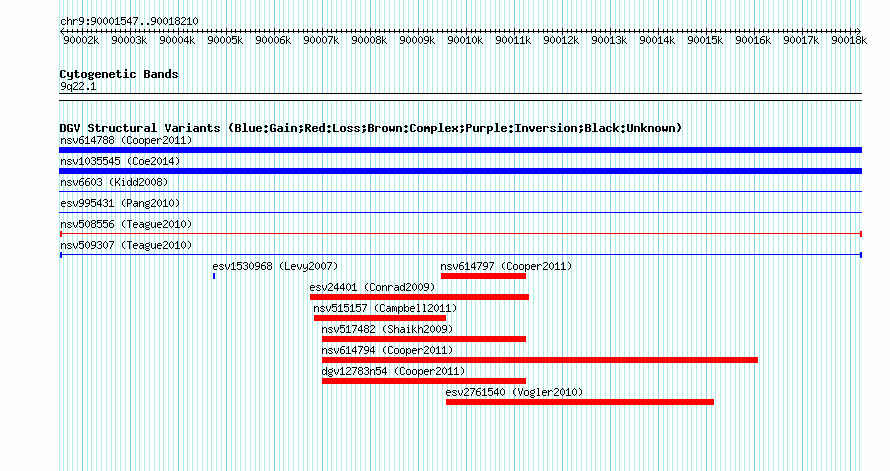Click the small blue marker of esv1530968

[x=214, y=276]
